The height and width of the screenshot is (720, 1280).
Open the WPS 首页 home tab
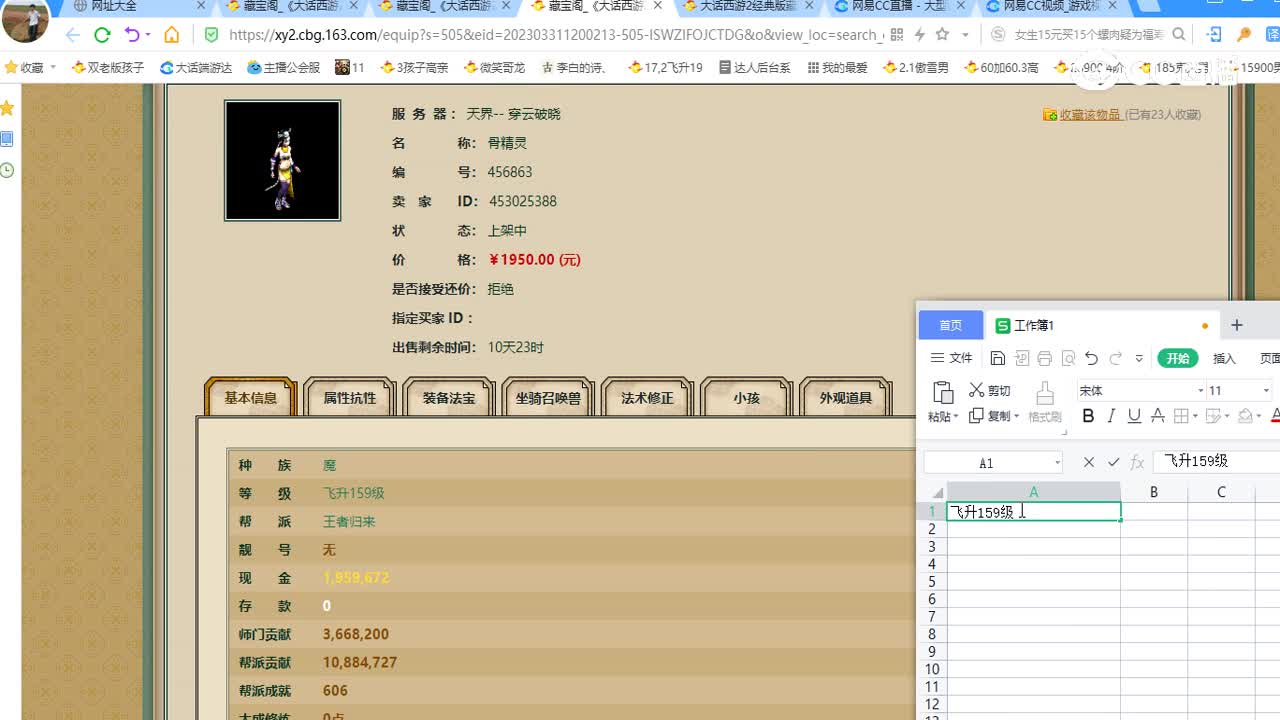tap(950, 325)
